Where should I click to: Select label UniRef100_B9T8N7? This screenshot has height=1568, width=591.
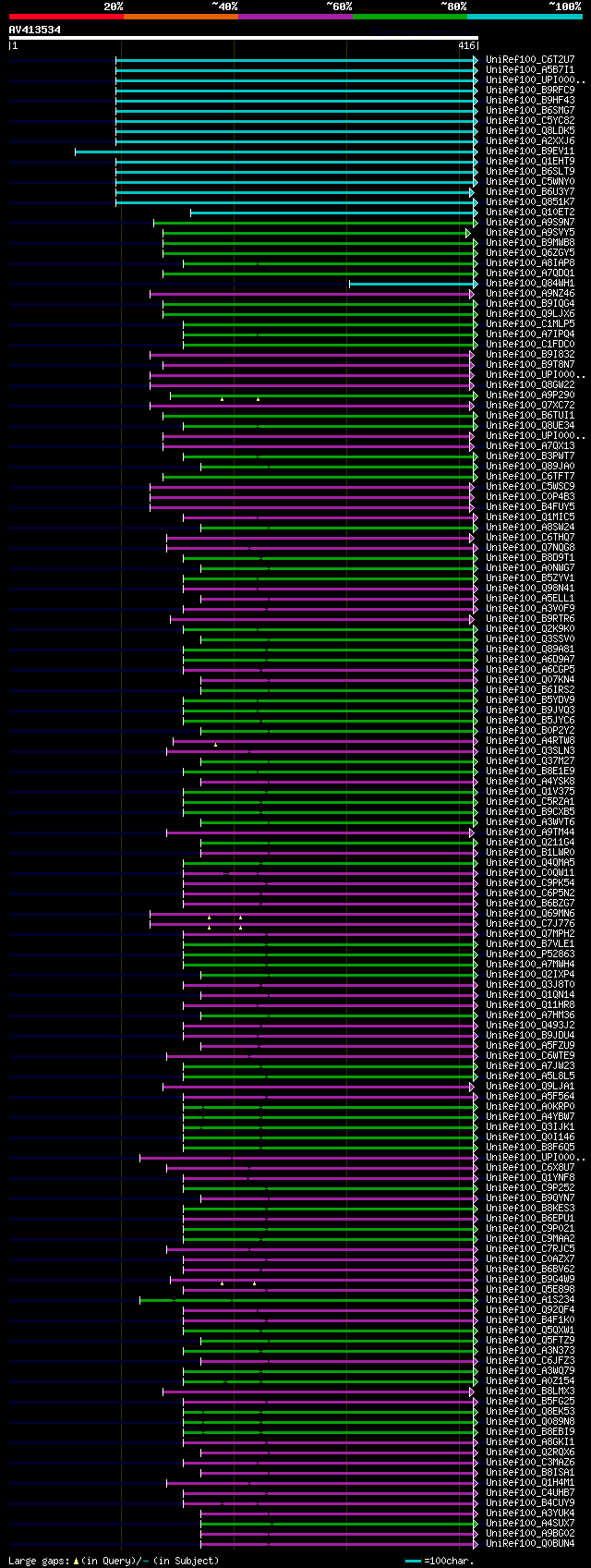(530, 364)
